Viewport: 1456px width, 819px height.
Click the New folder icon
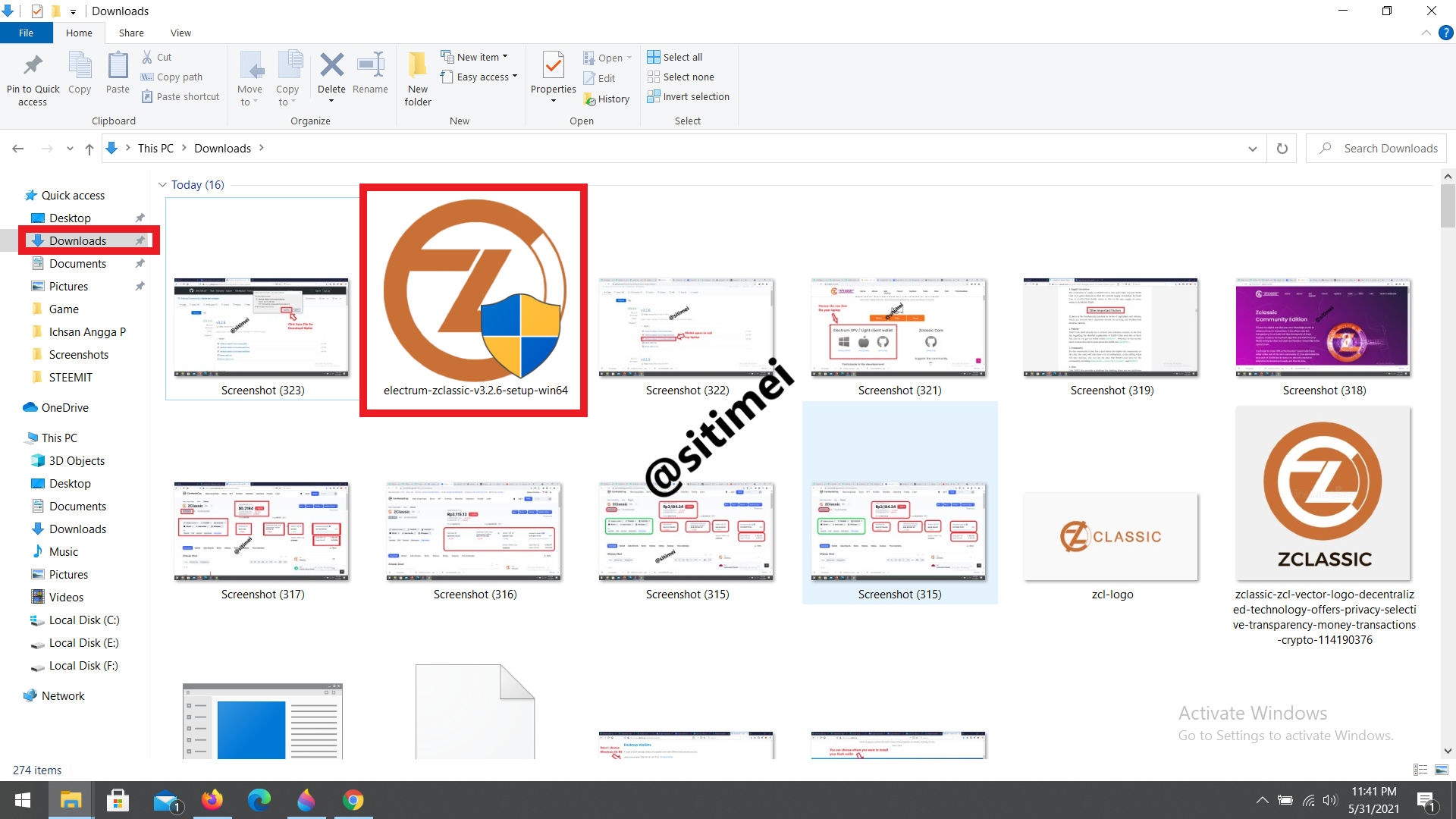coord(417,65)
